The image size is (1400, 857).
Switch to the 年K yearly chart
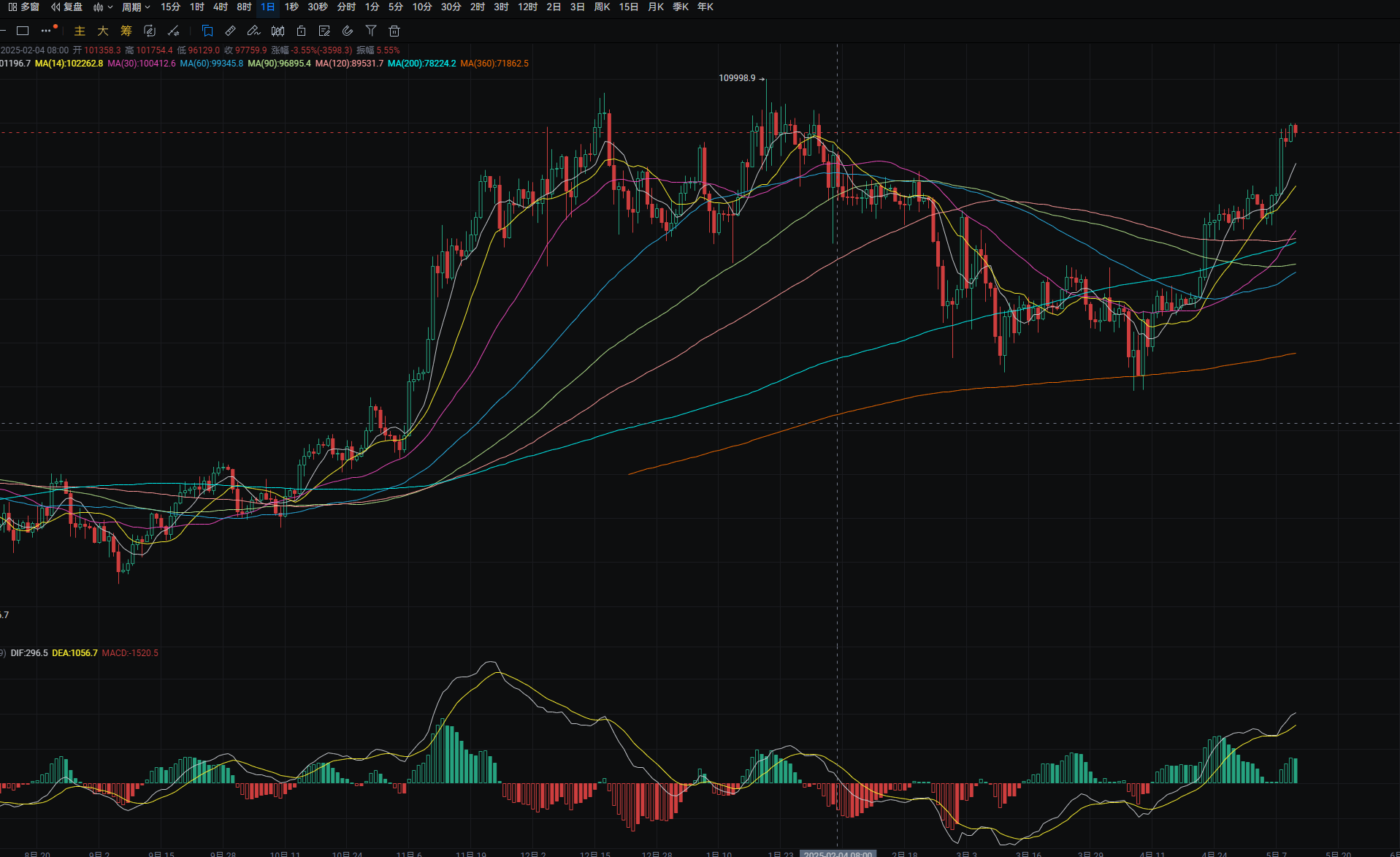pyautogui.click(x=705, y=7)
